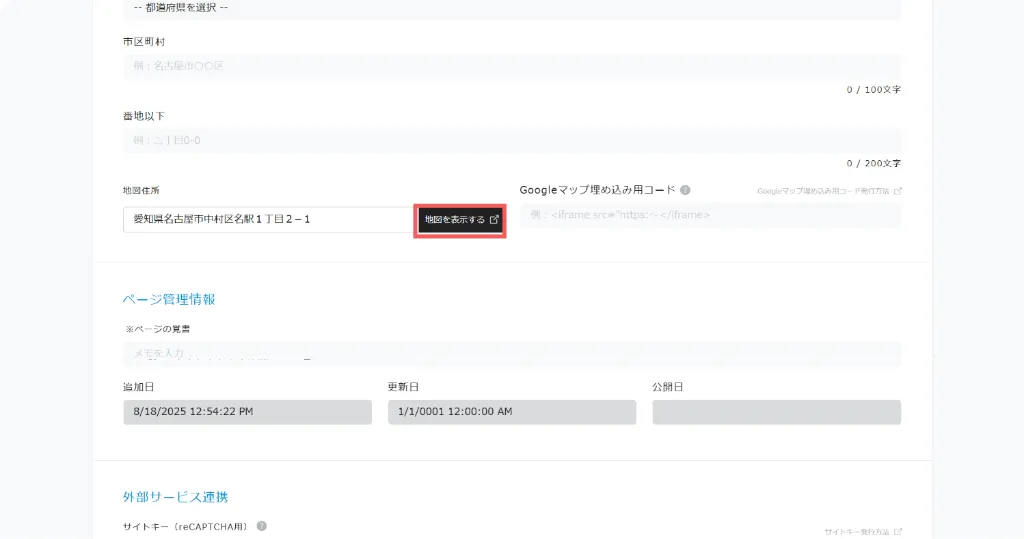Screen dimensions: 1024x539
Task: Click into the 市区町村 text field
Action: coord(511,66)
